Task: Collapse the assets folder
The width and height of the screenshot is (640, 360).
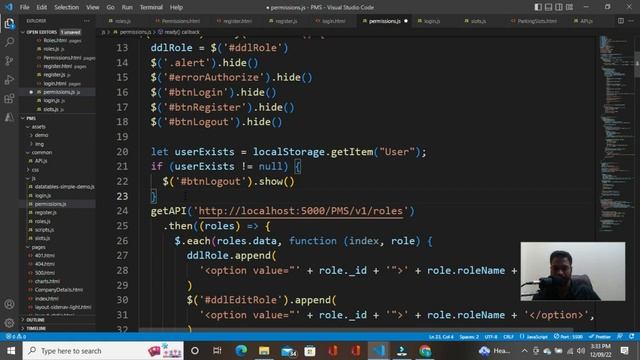Action: 38,127
